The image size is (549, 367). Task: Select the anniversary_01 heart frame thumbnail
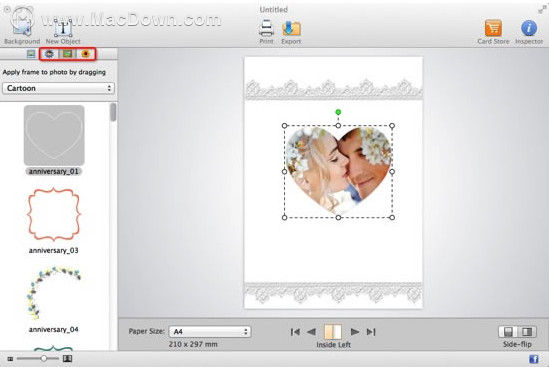[x=54, y=135]
